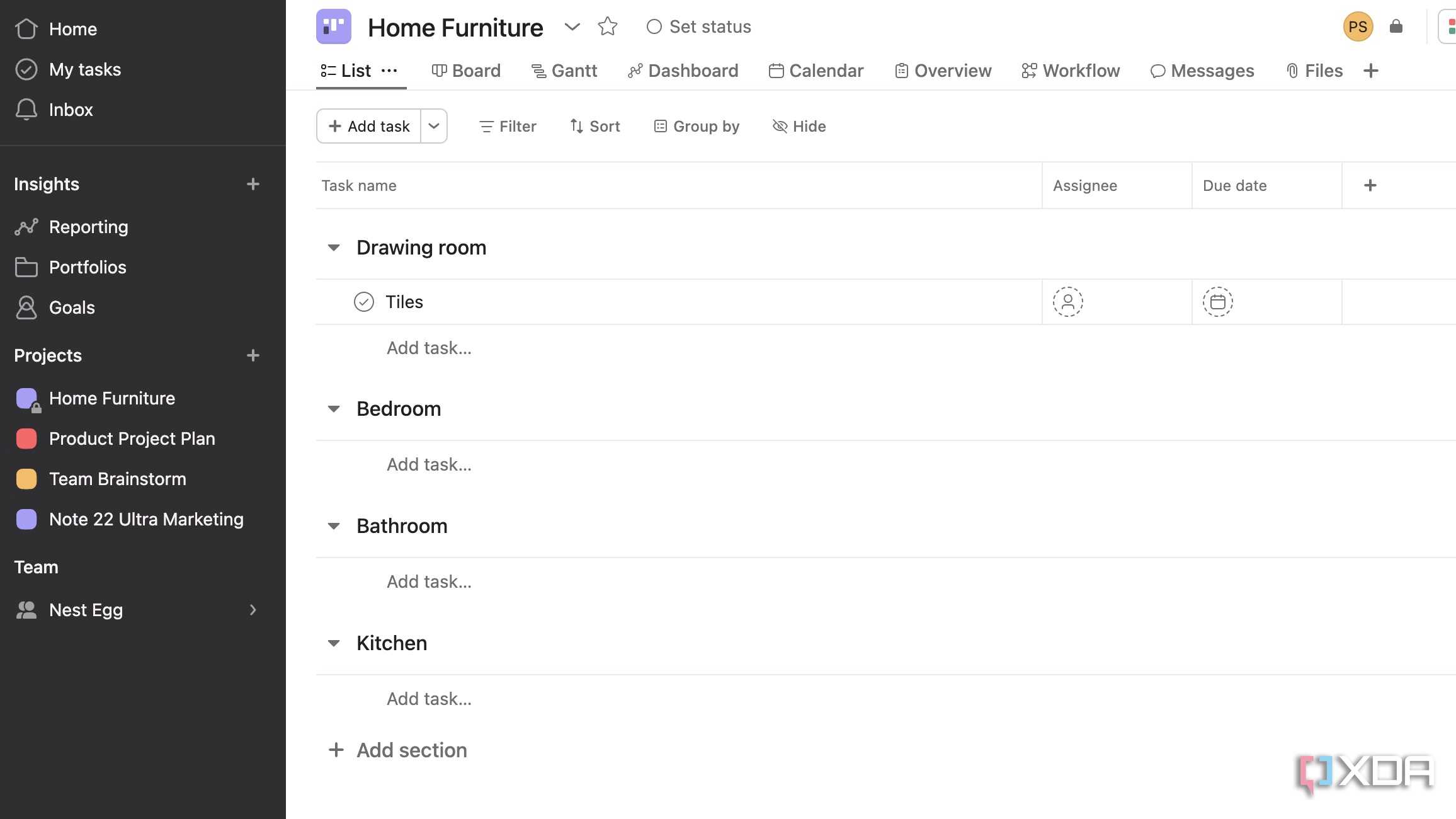The image size is (1456, 819).
Task: Open Sort options
Action: pyautogui.click(x=595, y=126)
